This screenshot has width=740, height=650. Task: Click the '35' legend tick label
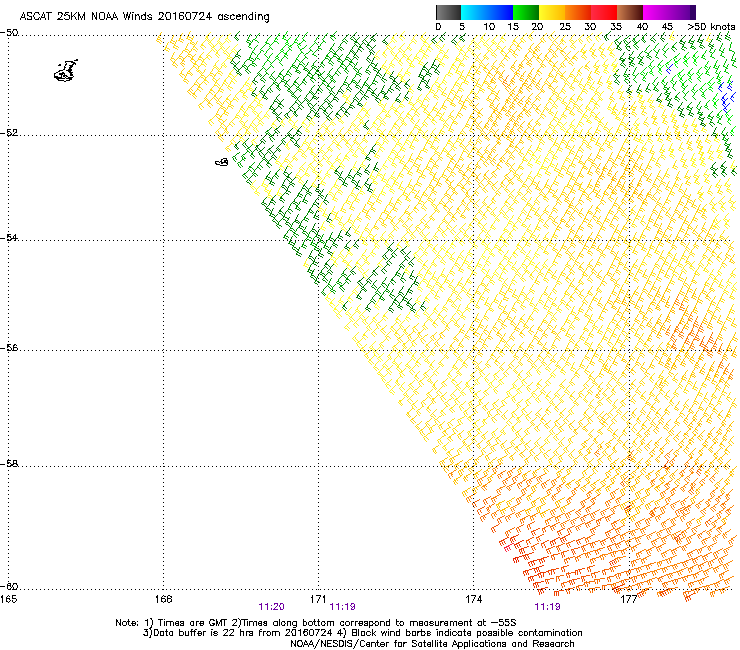[x=616, y=27]
